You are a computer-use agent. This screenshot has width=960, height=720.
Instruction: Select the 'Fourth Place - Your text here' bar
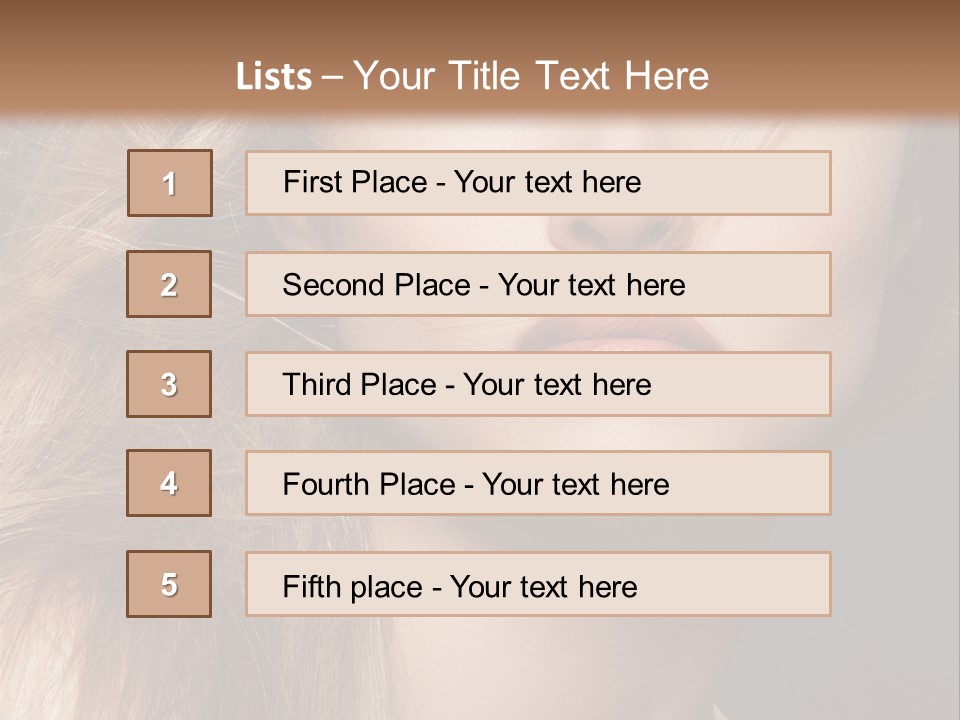[538, 484]
